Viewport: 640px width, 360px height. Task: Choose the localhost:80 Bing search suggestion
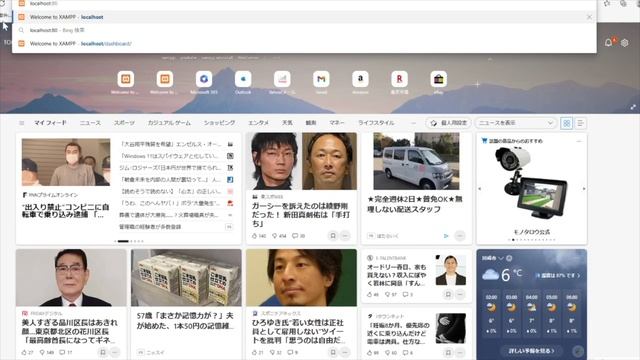304,30
